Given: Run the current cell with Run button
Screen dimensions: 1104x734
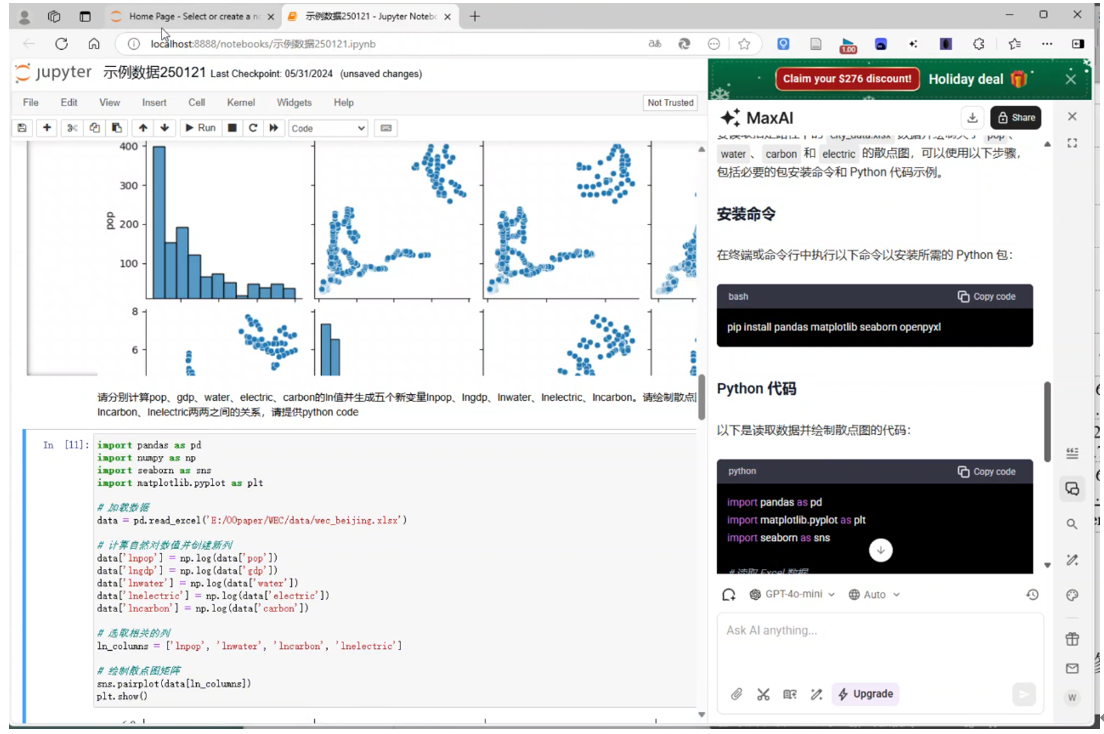Looking at the screenshot, I should 200,128.
